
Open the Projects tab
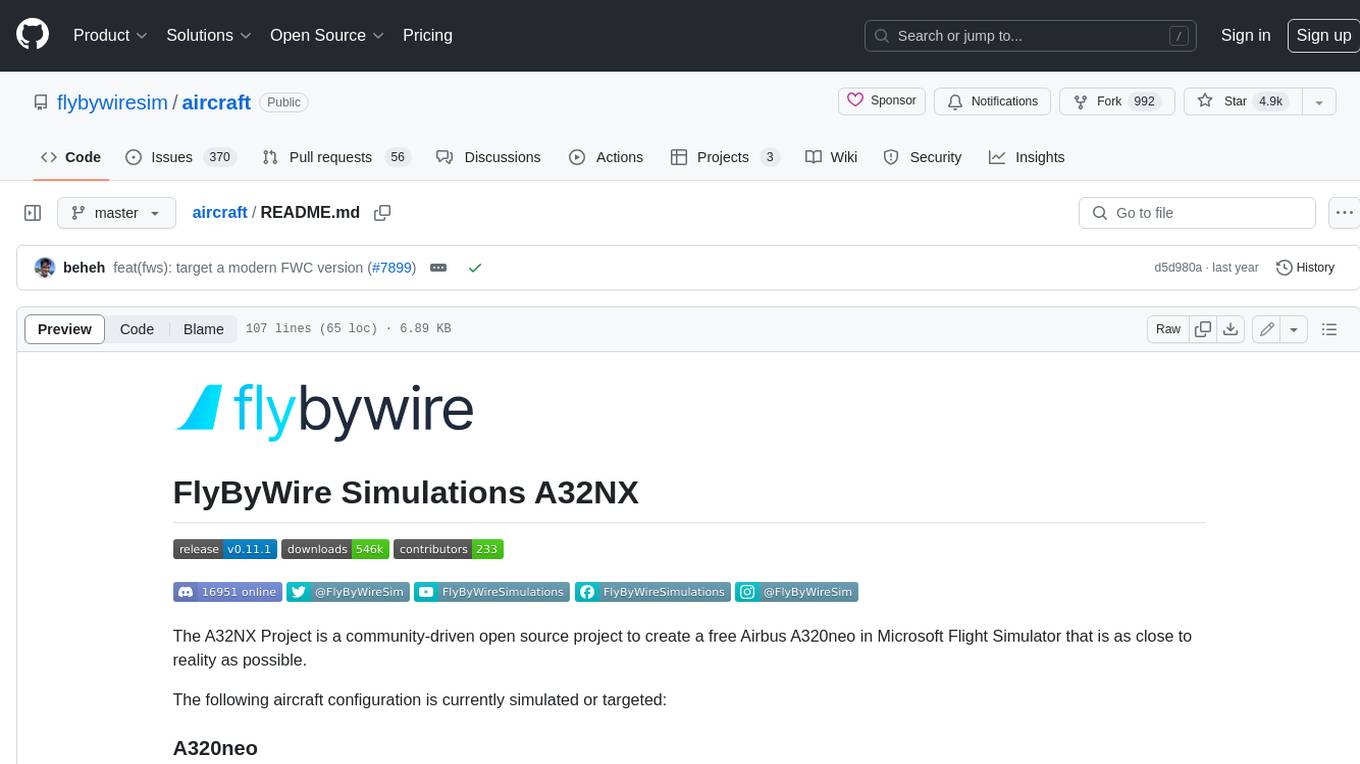click(x=725, y=157)
